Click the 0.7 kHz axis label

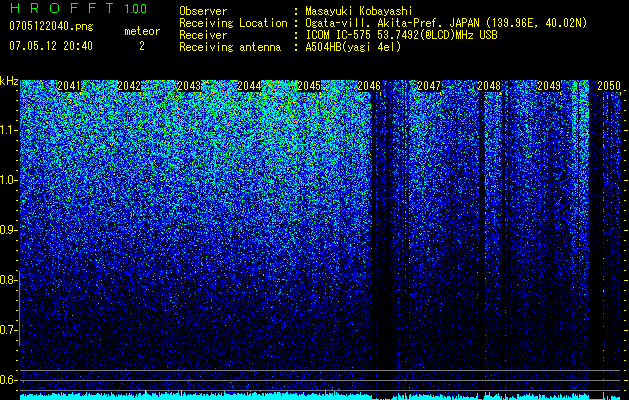(x=8, y=330)
